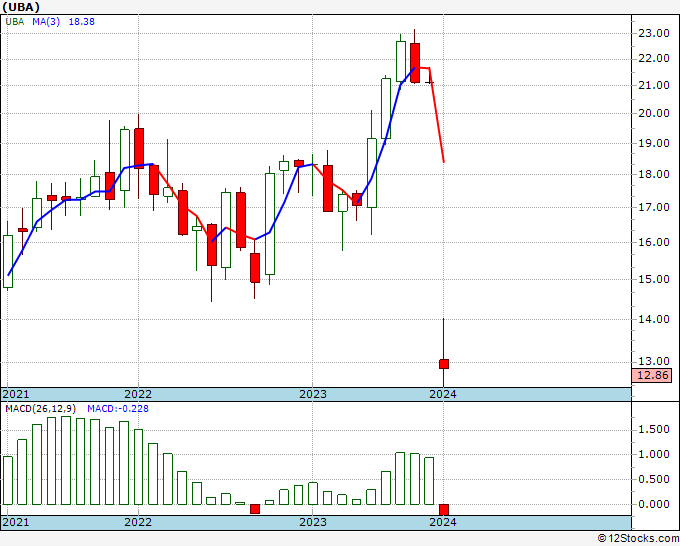680x546 pixels.
Task: Click the 16.00 price axis label
Action: (653, 242)
